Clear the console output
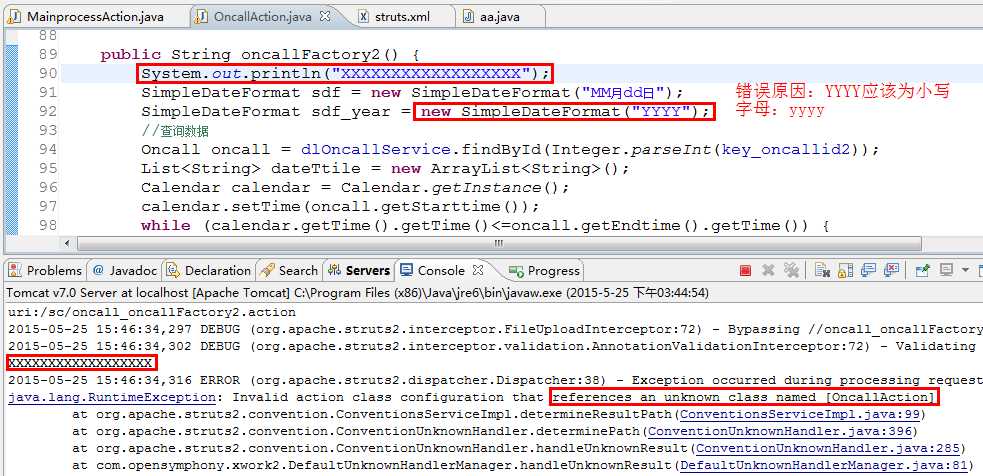The width and height of the screenshot is (983, 476). pyautogui.click(x=823, y=270)
